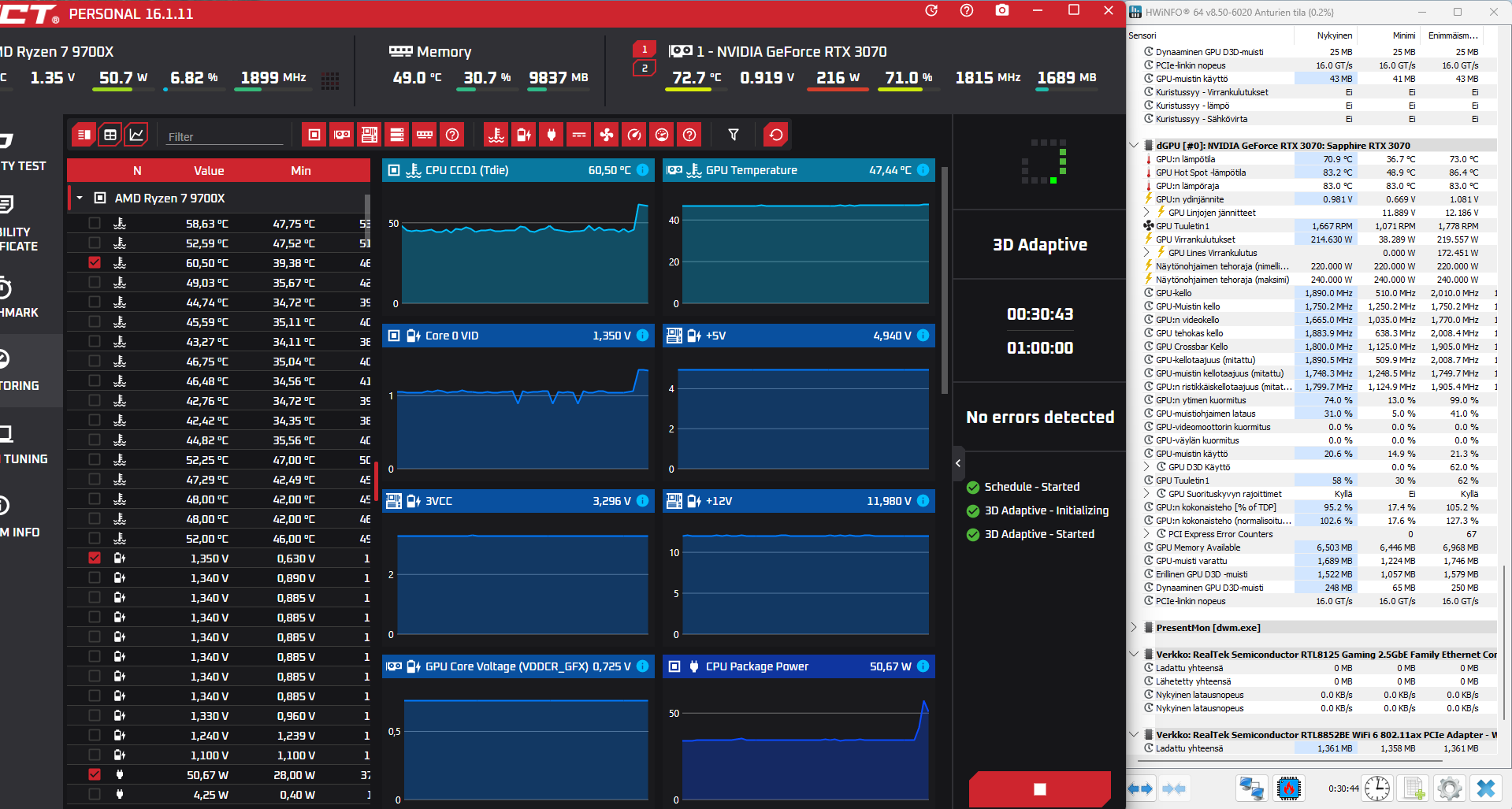This screenshot has width=1512, height=809.
Task: Expand GPU Linjojen jännitteet in HWiNFO
Action: [x=1147, y=212]
